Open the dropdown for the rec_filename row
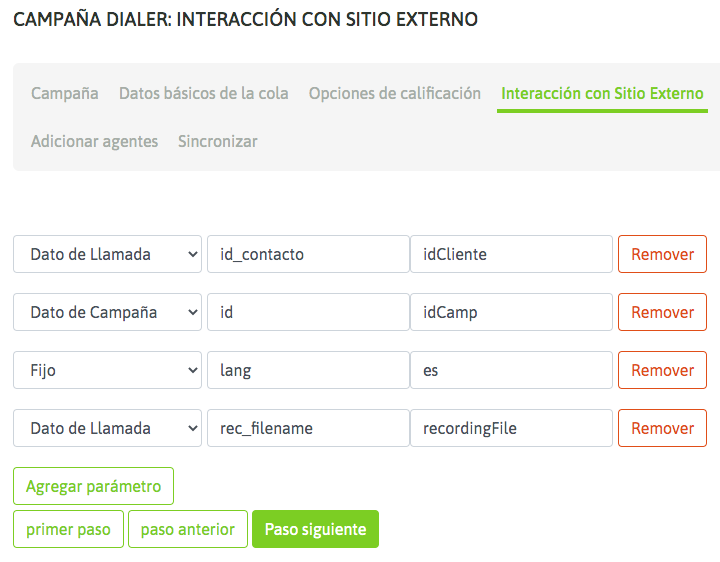The height and width of the screenshot is (562, 720). (x=108, y=428)
